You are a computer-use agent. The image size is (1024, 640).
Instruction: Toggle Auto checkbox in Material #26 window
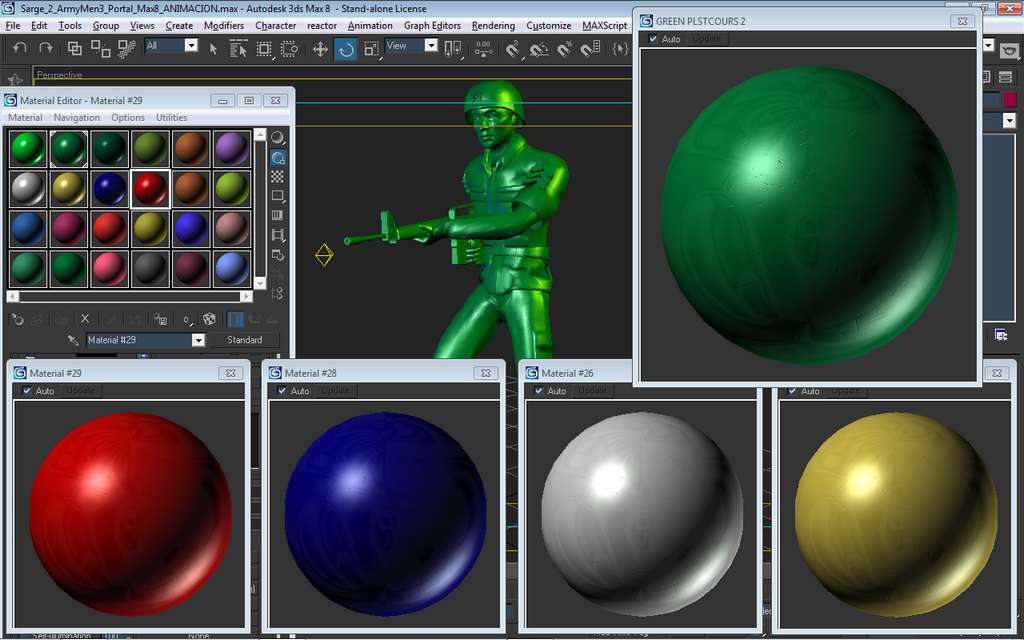pos(540,391)
